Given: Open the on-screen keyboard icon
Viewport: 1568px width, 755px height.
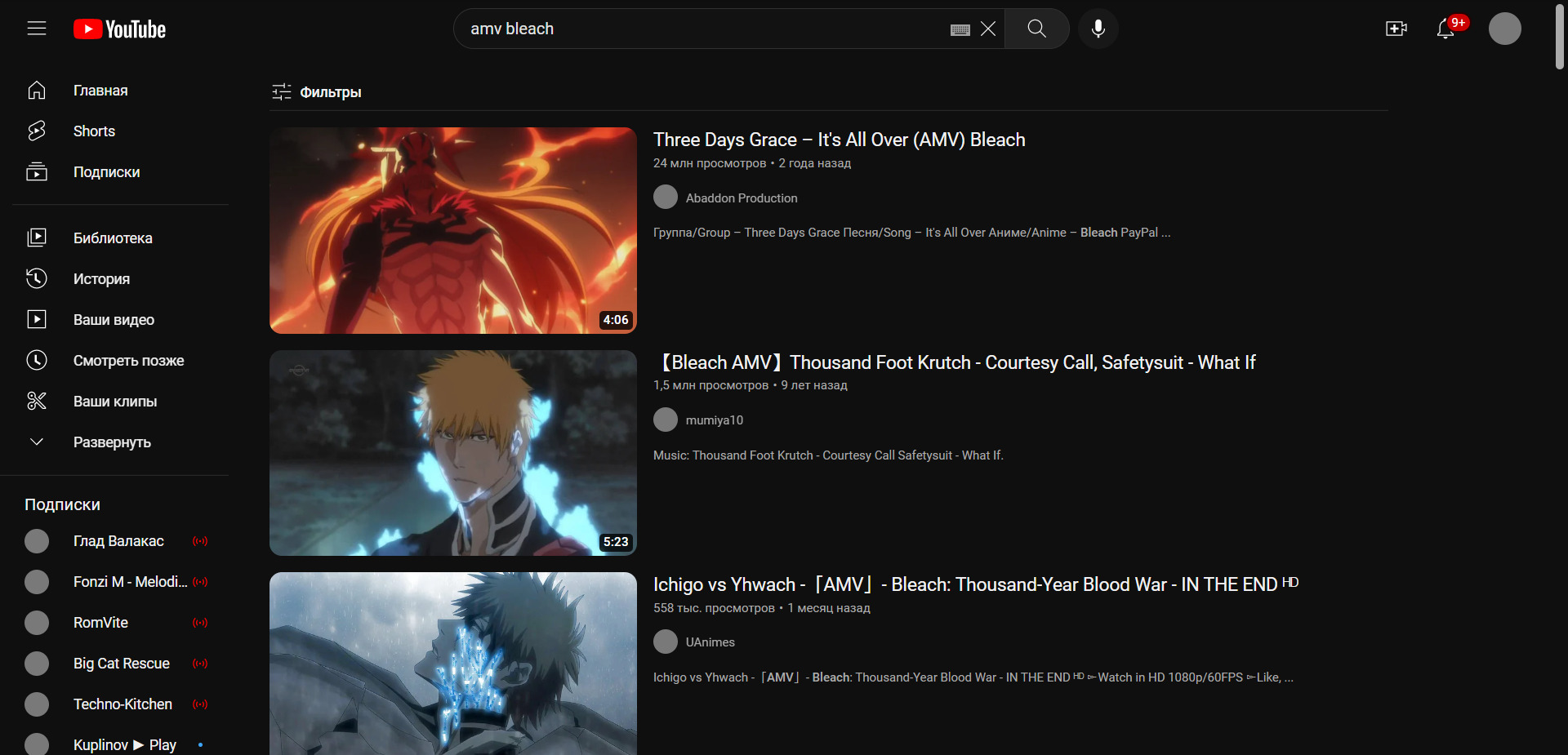Looking at the screenshot, I should click(960, 29).
